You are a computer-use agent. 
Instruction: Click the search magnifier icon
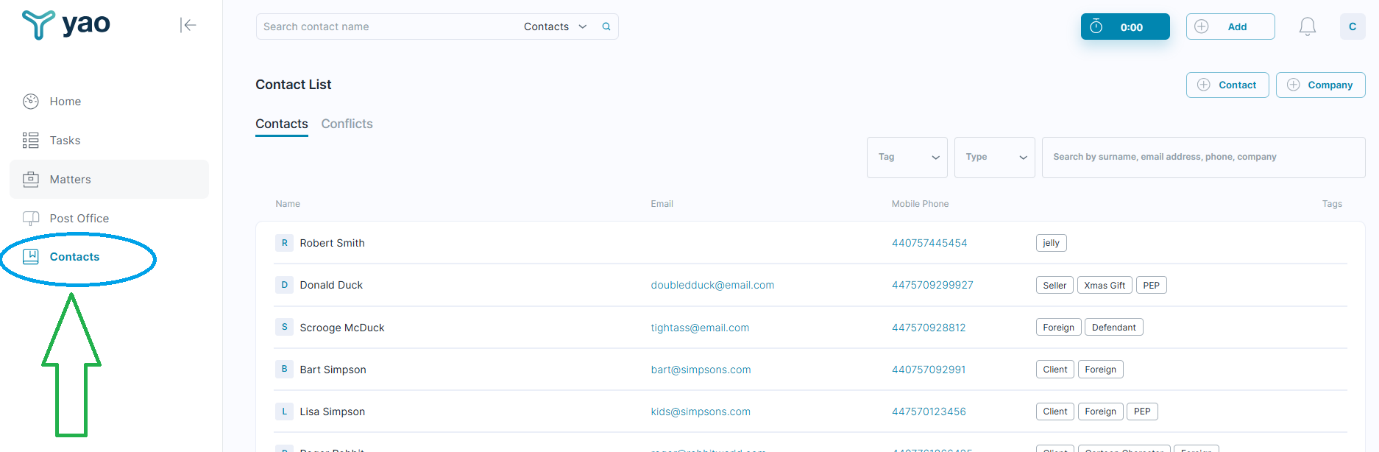point(606,27)
